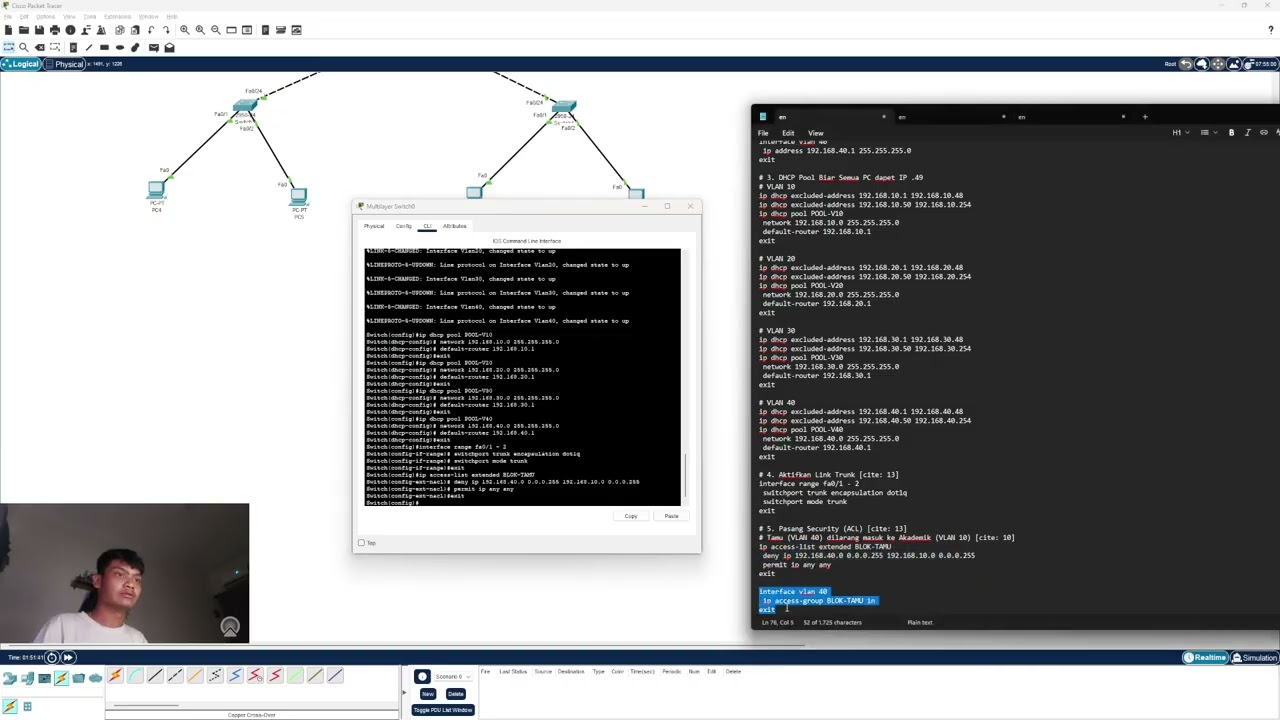The image size is (1280, 720).
Task: Open Notepad's File menu
Action: pos(763,133)
